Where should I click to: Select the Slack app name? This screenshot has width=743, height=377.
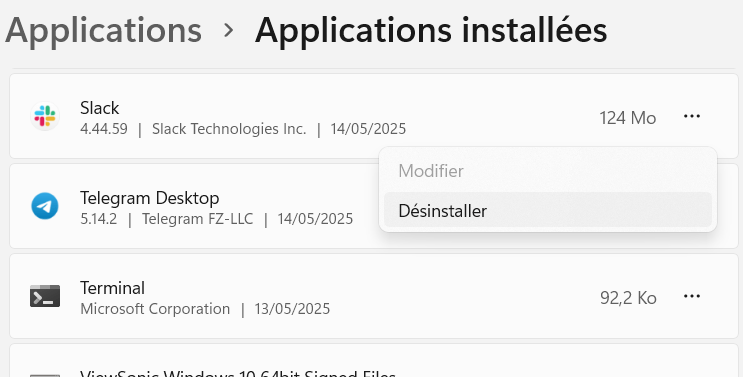[100, 108]
